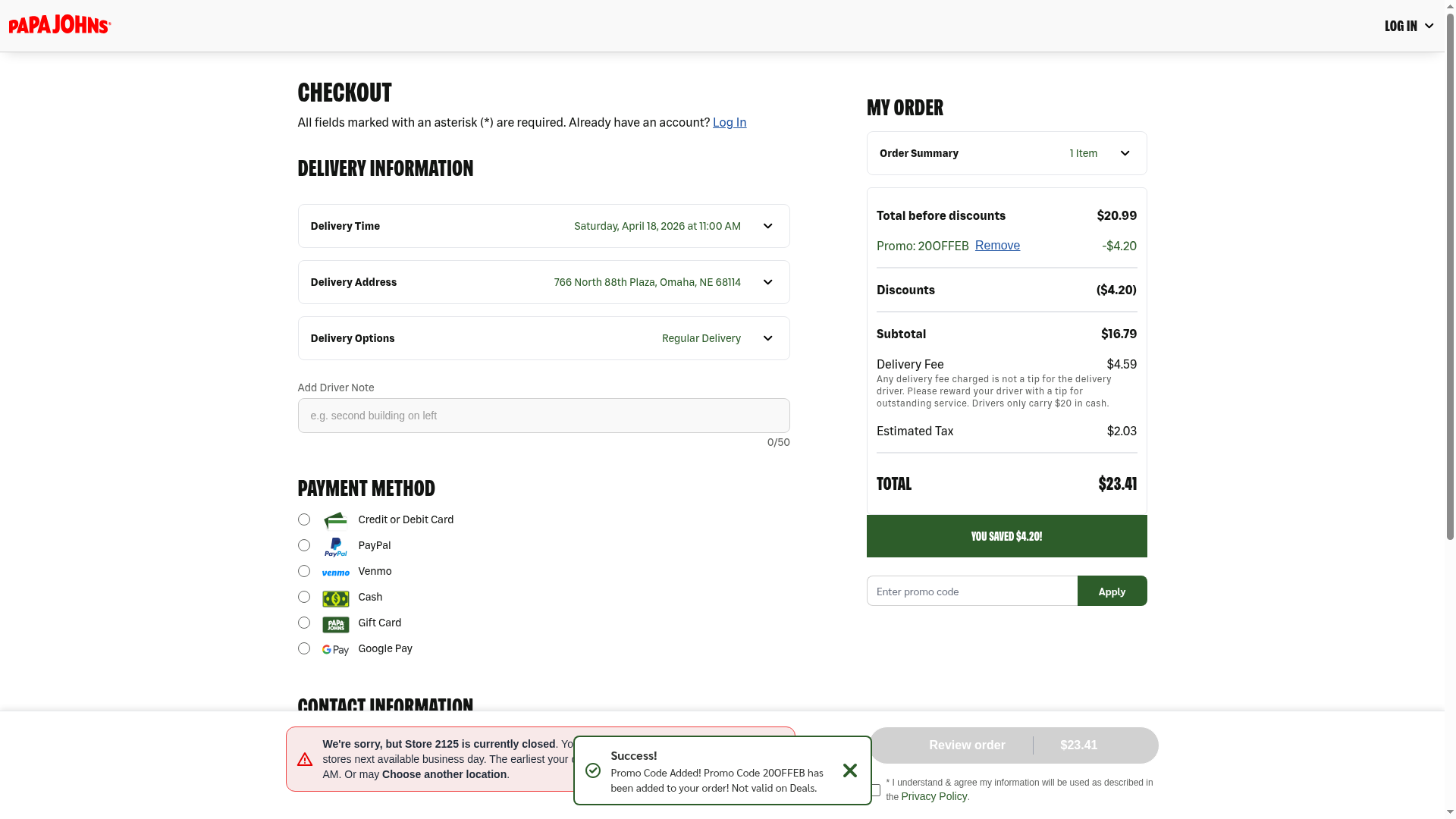Click the Delivery Options label
Image resolution: width=1456 pixels, height=819 pixels.
point(353,338)
